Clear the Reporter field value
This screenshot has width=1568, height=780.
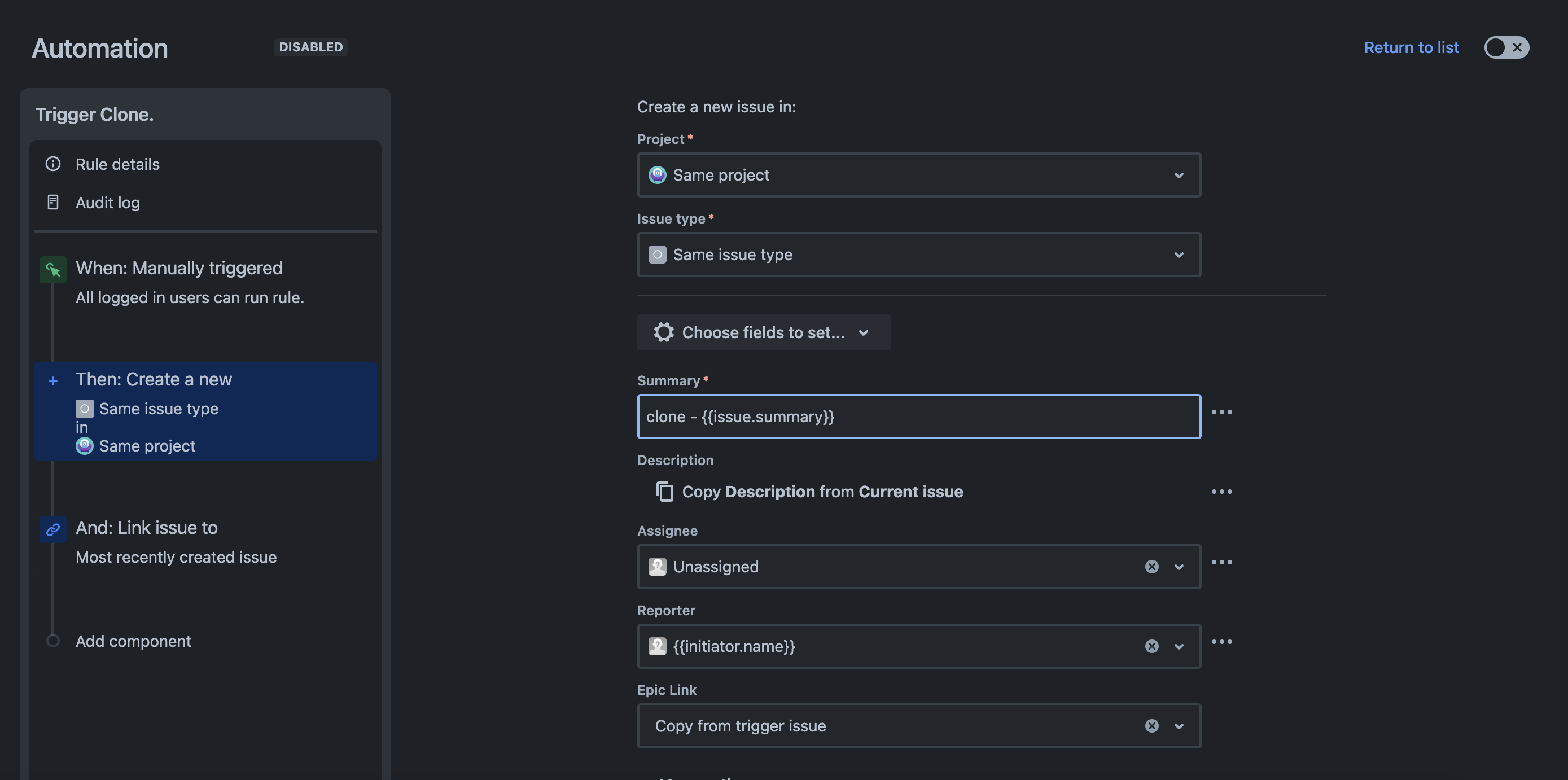(x=1151, y=646)
